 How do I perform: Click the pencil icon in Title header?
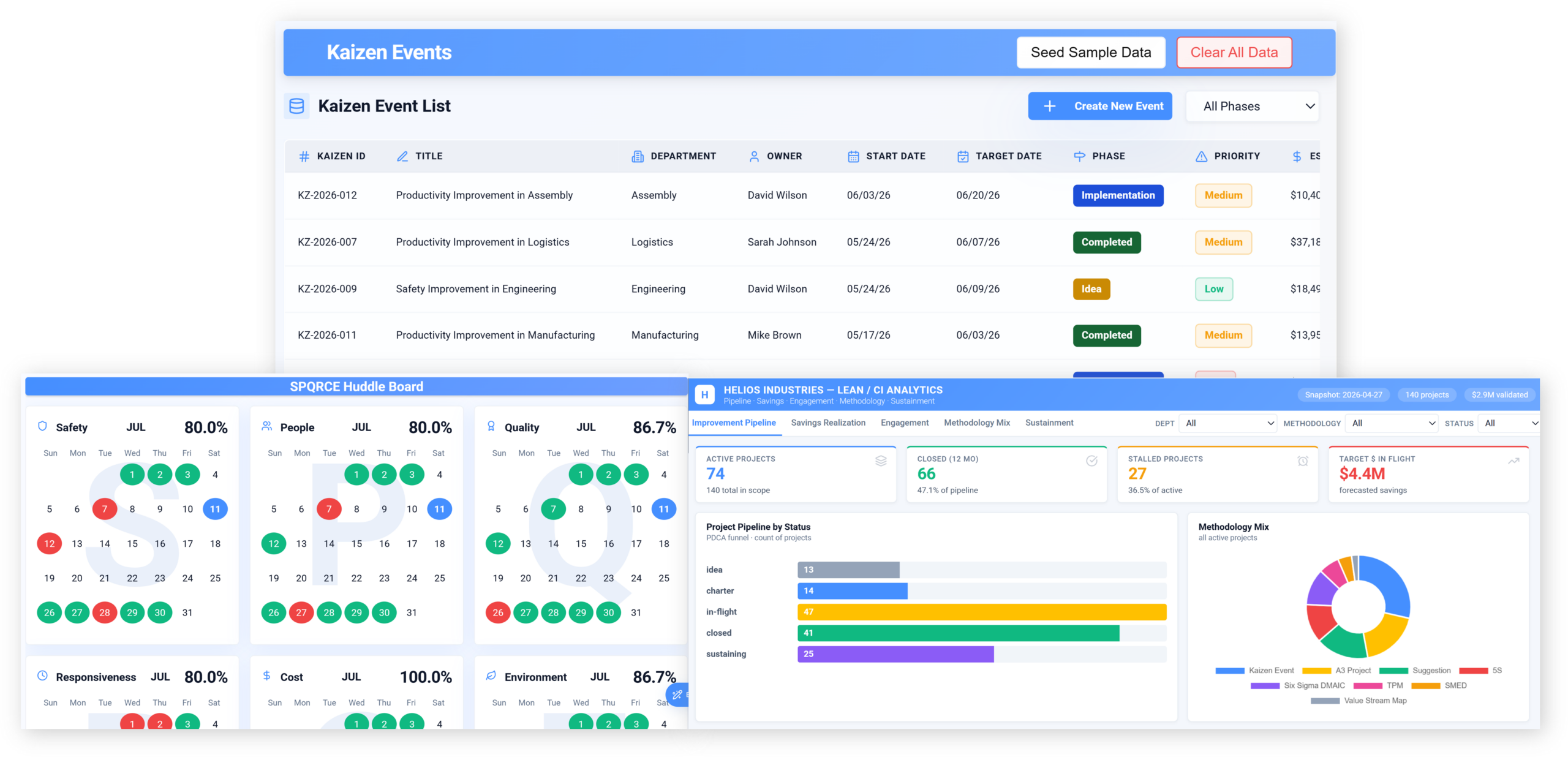(402, 156)
